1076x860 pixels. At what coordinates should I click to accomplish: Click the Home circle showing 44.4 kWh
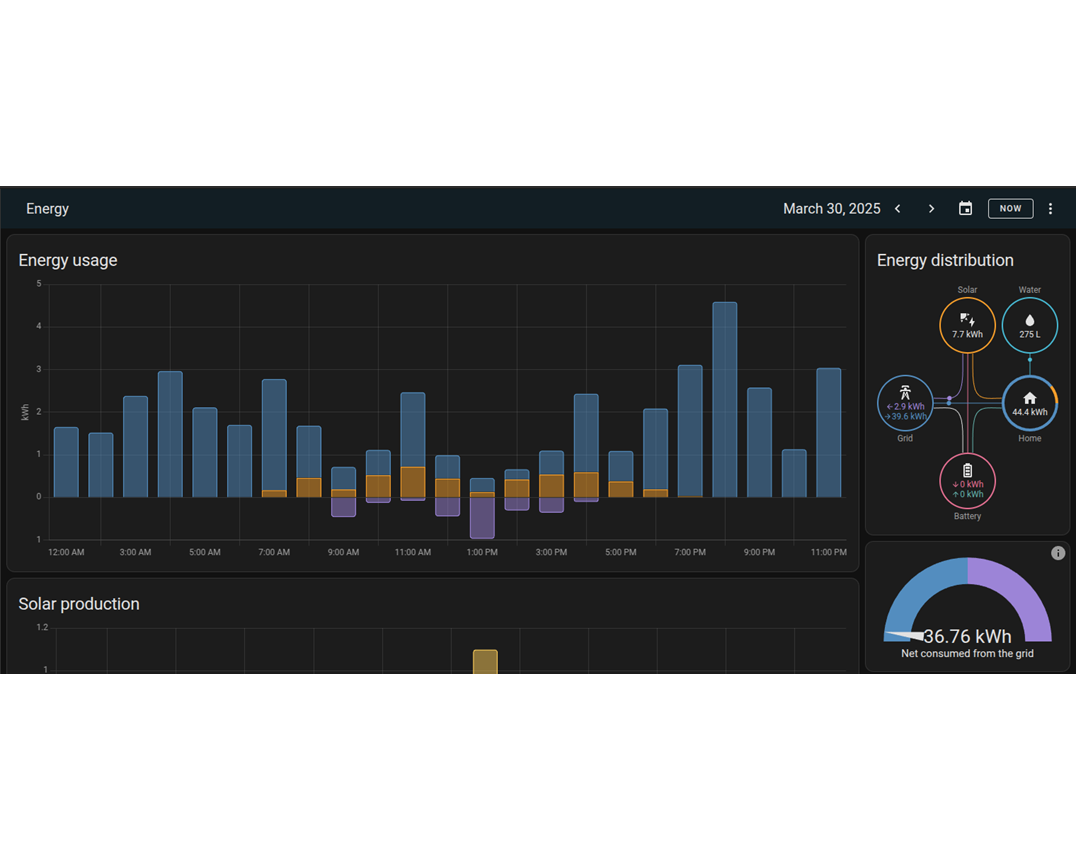coord(1029,402)
